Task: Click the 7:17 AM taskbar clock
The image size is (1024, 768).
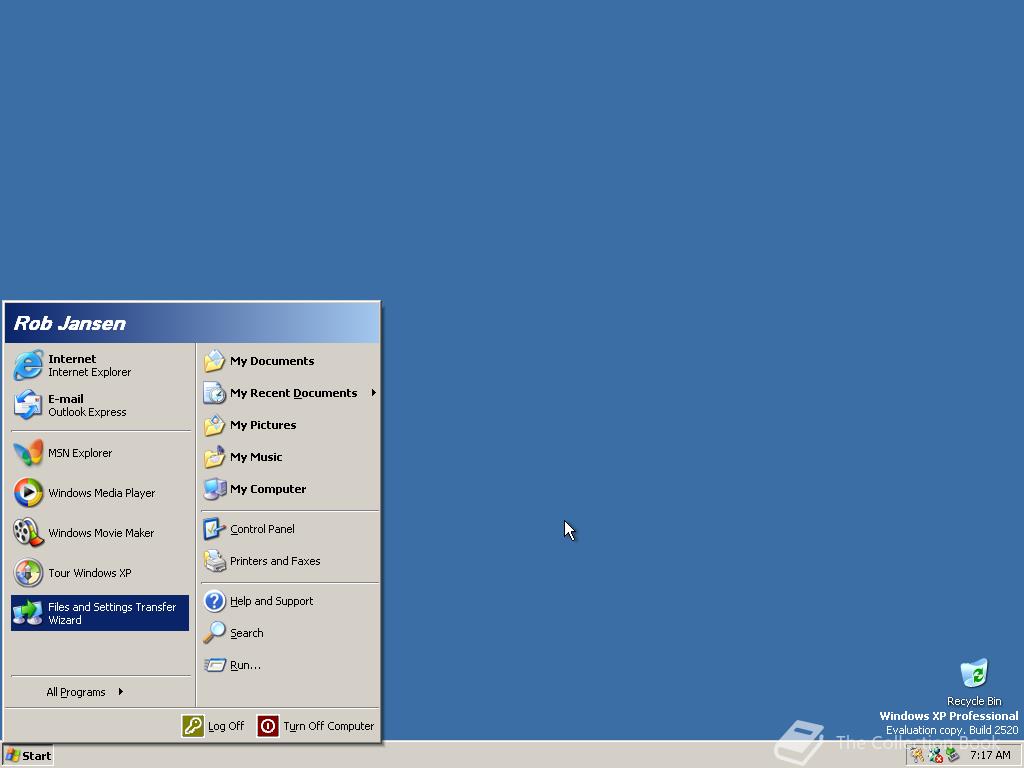Action: 990,756
